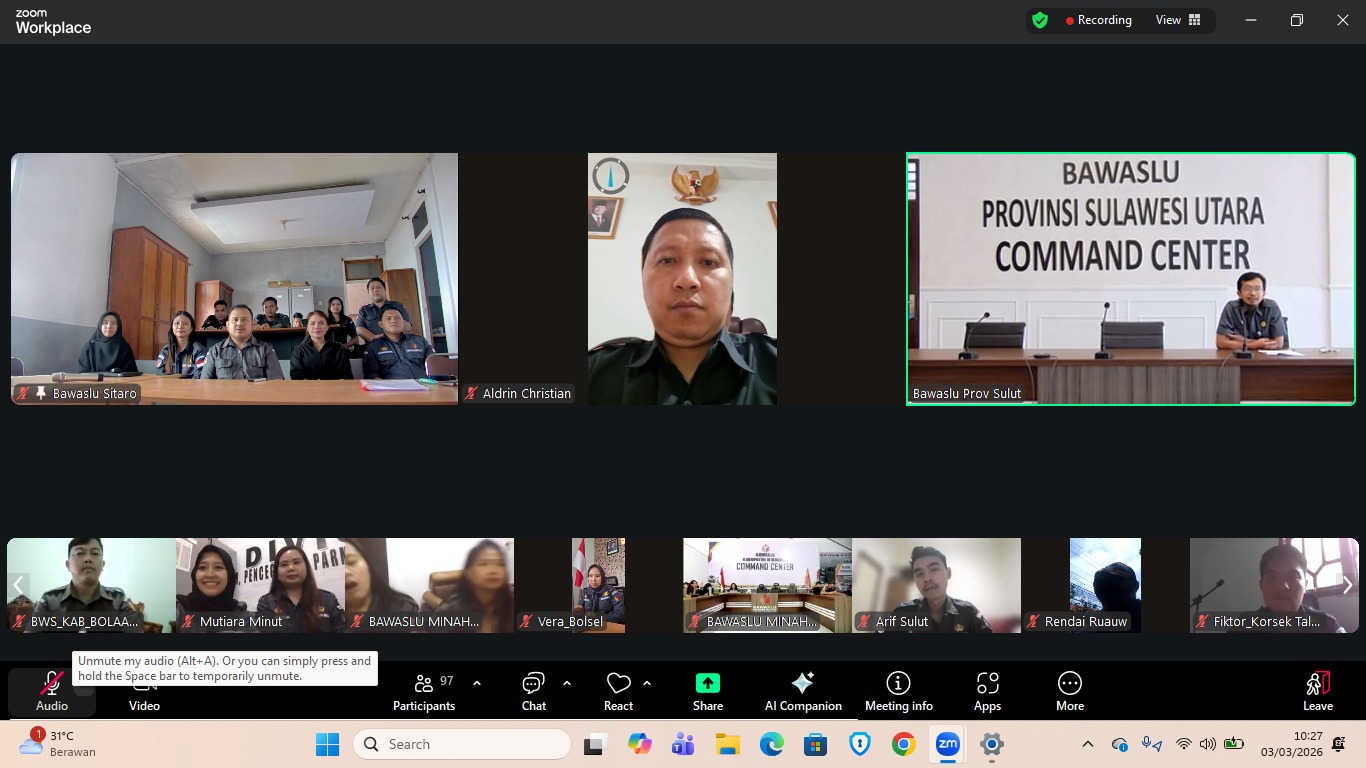Unpin Bawaslu Sitaro's video

40,393
